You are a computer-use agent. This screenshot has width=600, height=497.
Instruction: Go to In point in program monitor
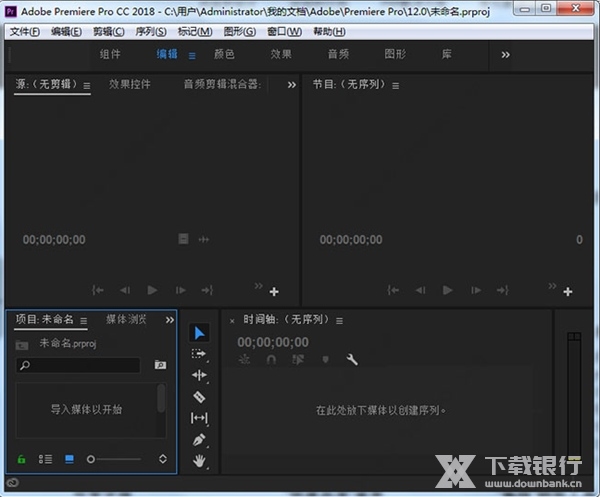pyautogui.click(x=393, y=290)
